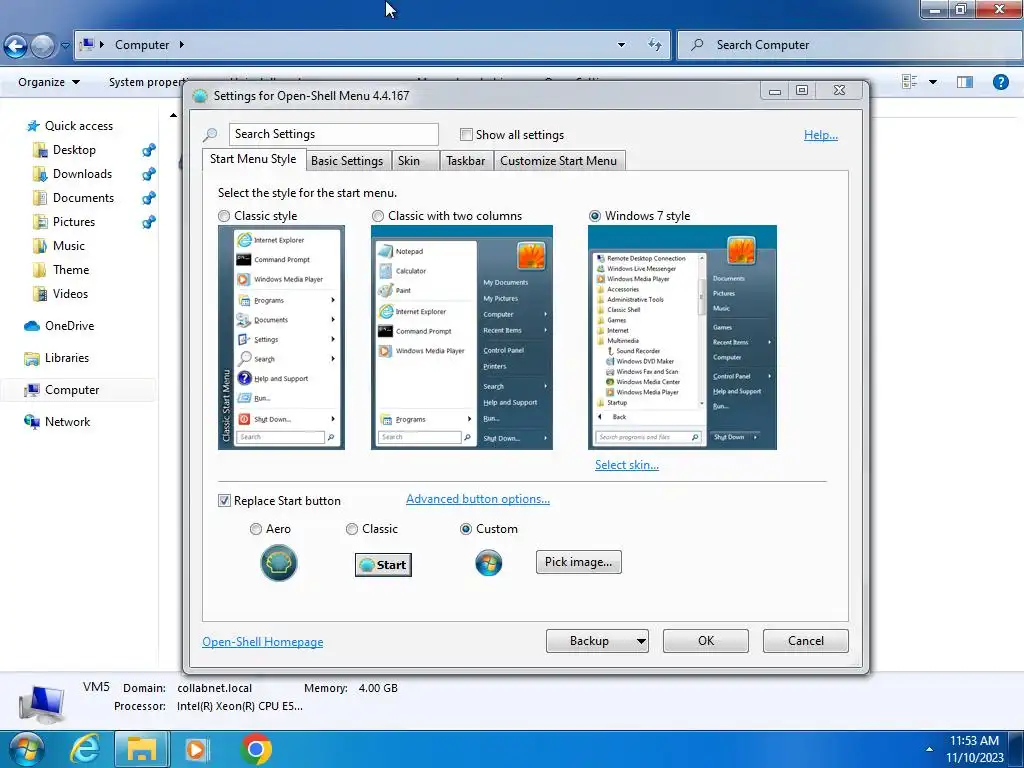This screenshot has width=1024, height=768.
Task: Click the Cancel button
Action: [806, 641]
